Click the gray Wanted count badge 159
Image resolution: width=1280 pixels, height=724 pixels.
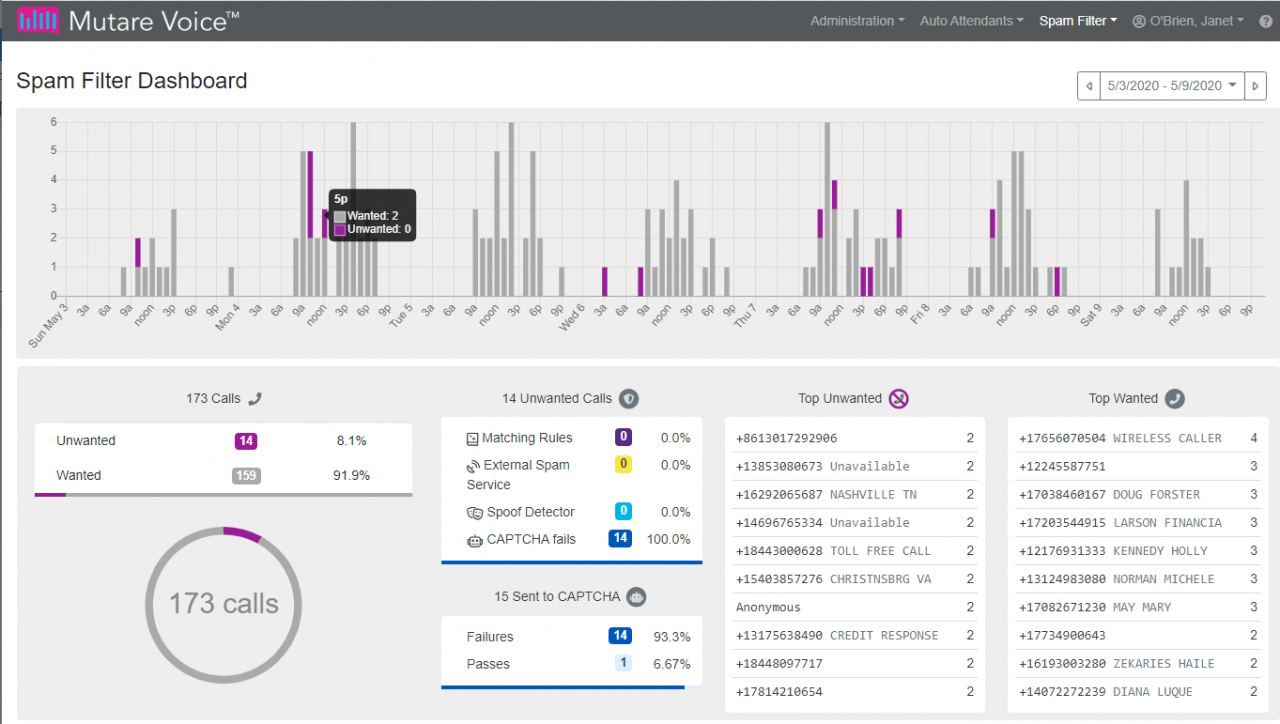pyautogui.click(x=246, y=476)
